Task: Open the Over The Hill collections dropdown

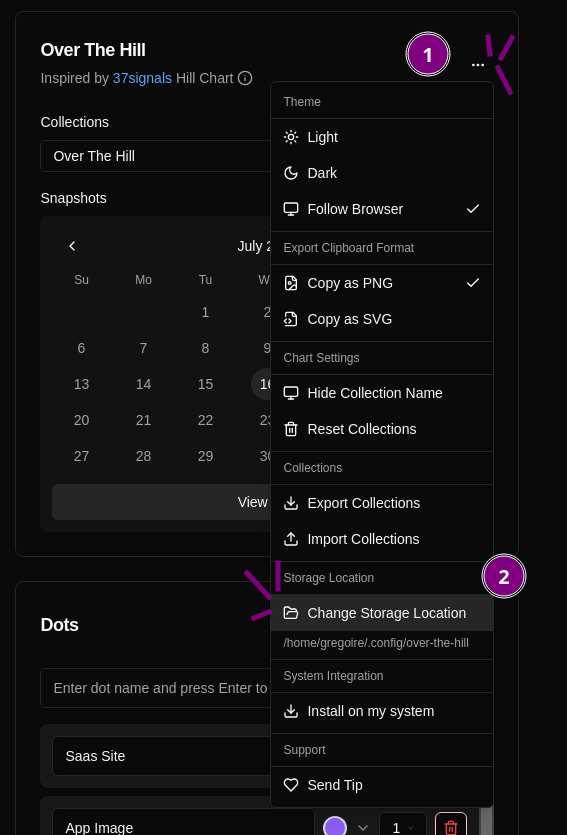Action: [x=155, y=156]
